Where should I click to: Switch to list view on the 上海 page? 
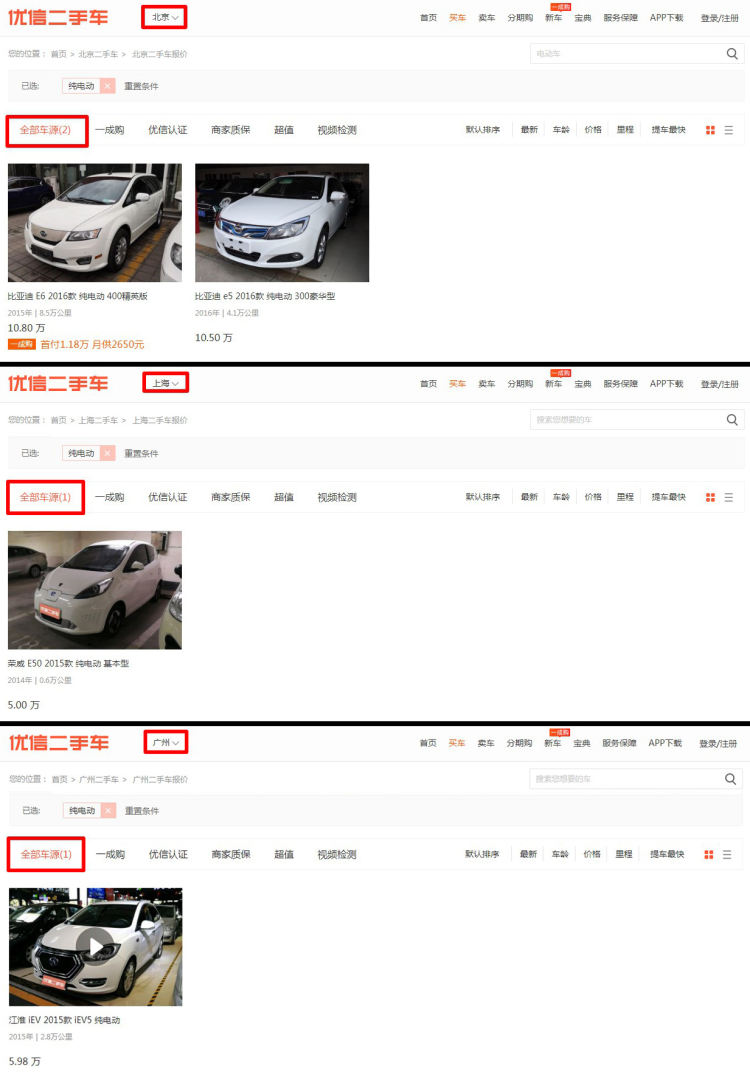729,497
